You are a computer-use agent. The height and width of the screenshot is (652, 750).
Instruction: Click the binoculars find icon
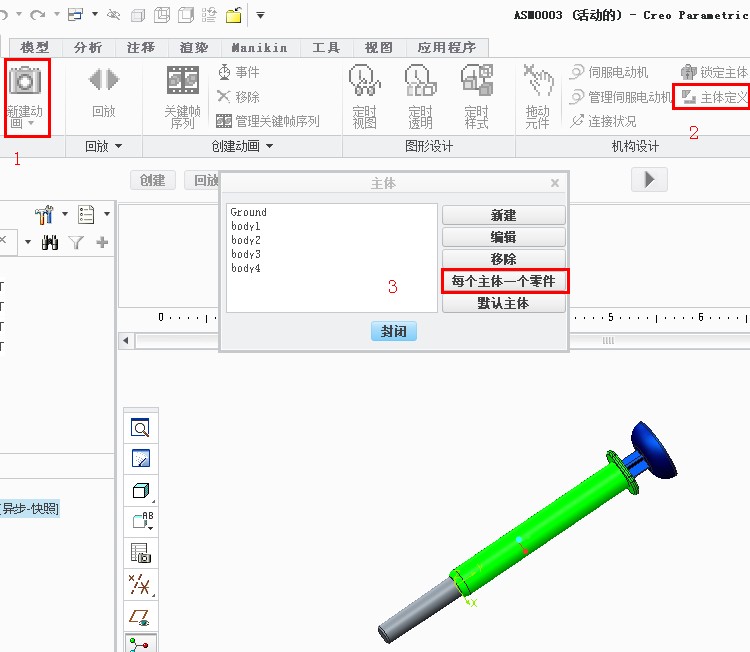[x=50, y=243]
